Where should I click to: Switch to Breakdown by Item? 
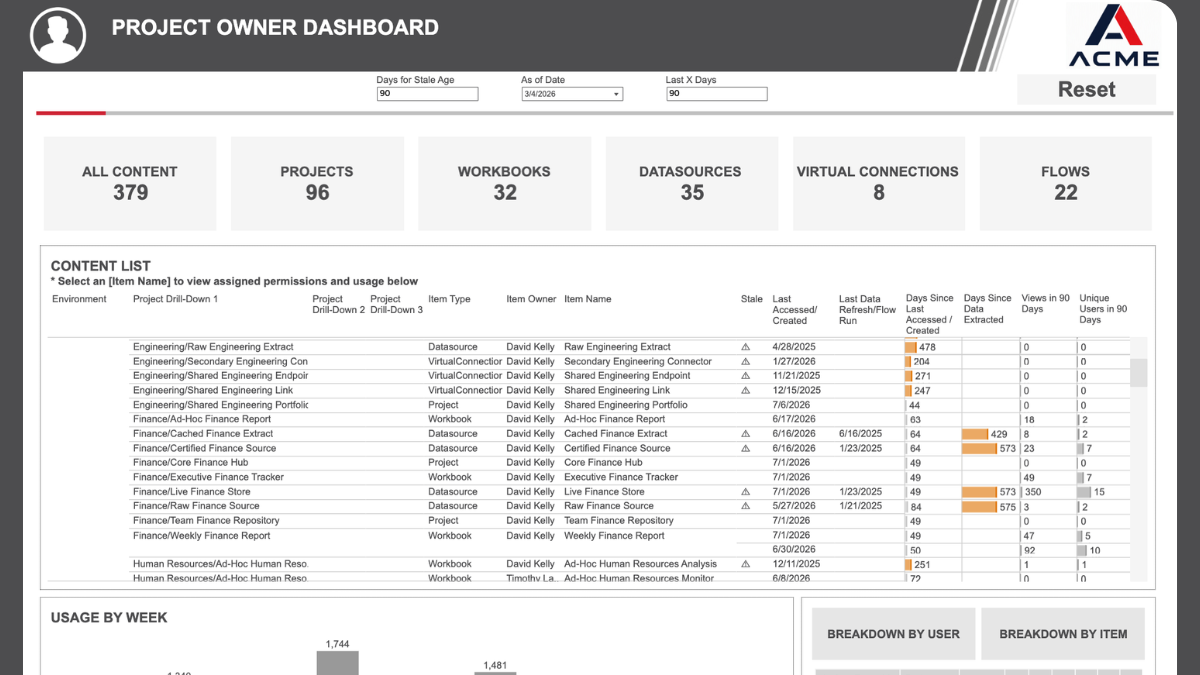point(1063,634)
